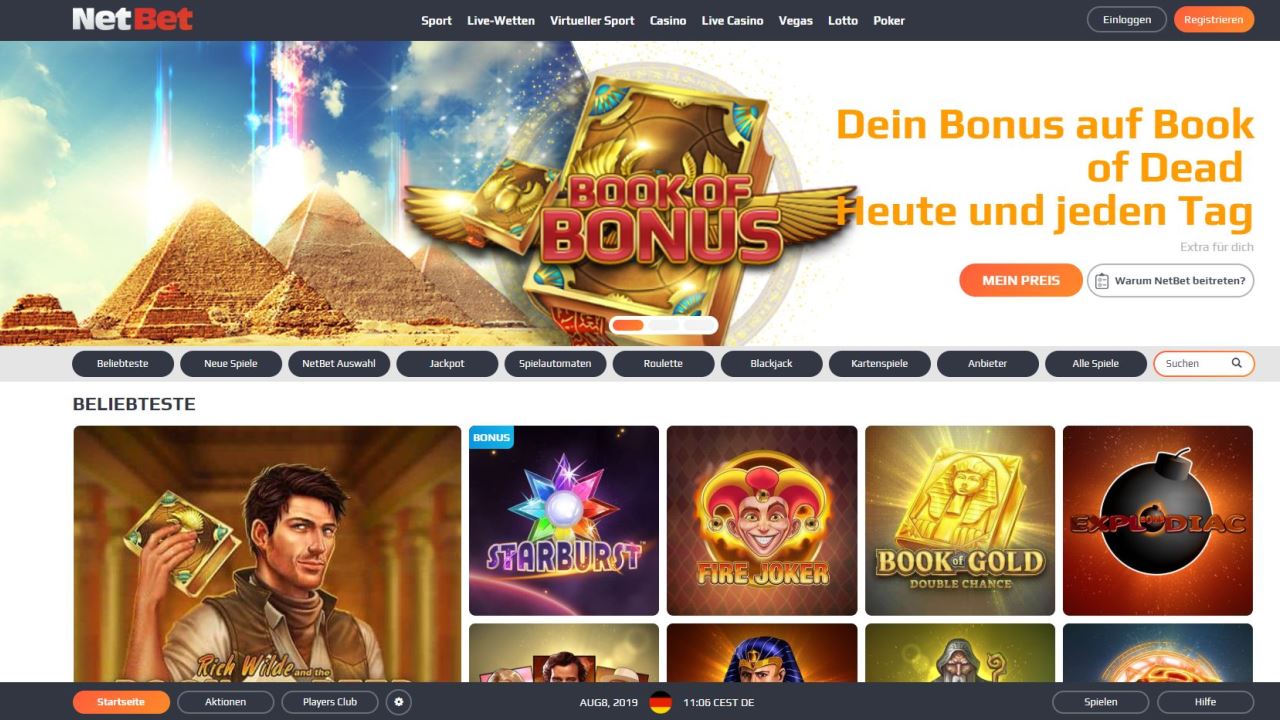Viewport: 1280px width, 720px height.
Task: Open the Explodiac game tile
Action: (x=1158, y=520)
